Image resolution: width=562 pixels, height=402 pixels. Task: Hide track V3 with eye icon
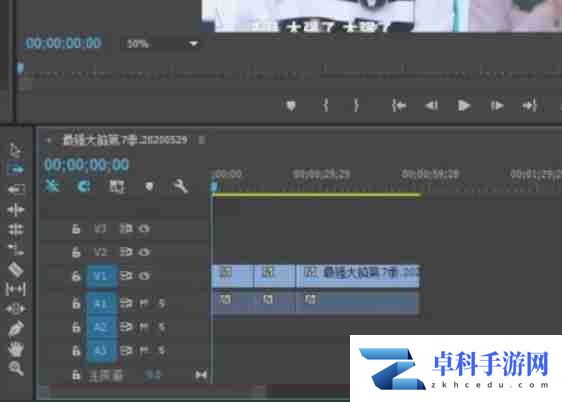click(x=144, y=229)
